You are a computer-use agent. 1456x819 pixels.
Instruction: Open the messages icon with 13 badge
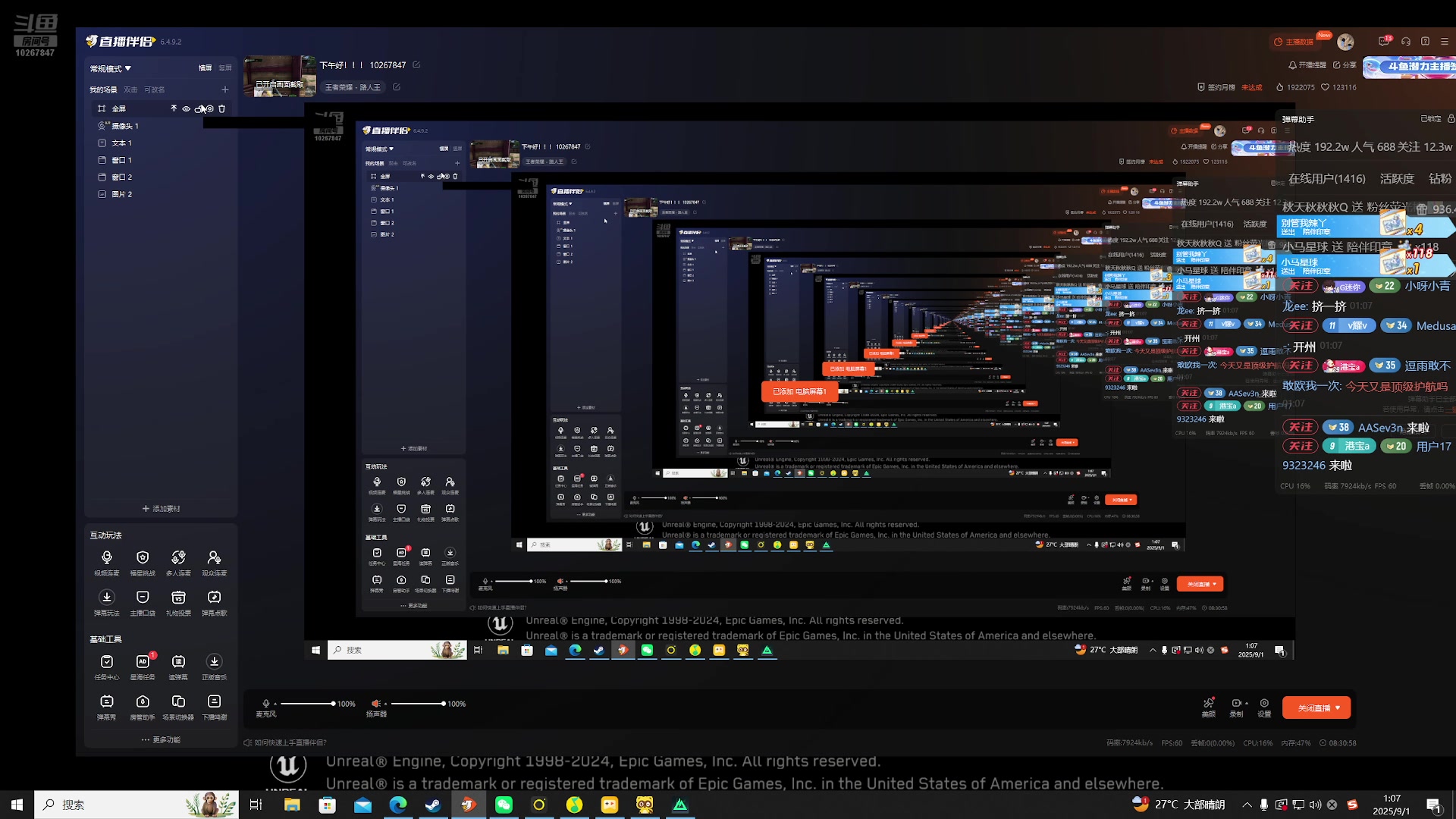(x=1384, y=41)
